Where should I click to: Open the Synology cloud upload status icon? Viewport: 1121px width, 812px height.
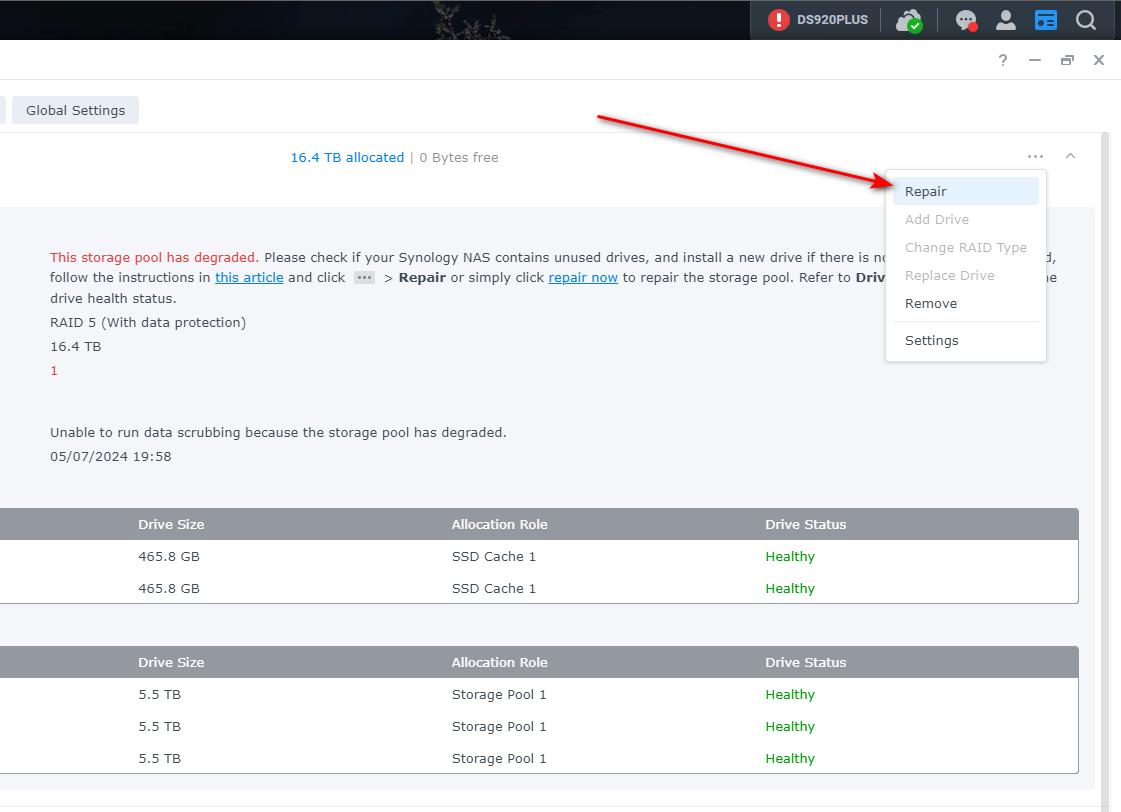click(x=909, y=20)
